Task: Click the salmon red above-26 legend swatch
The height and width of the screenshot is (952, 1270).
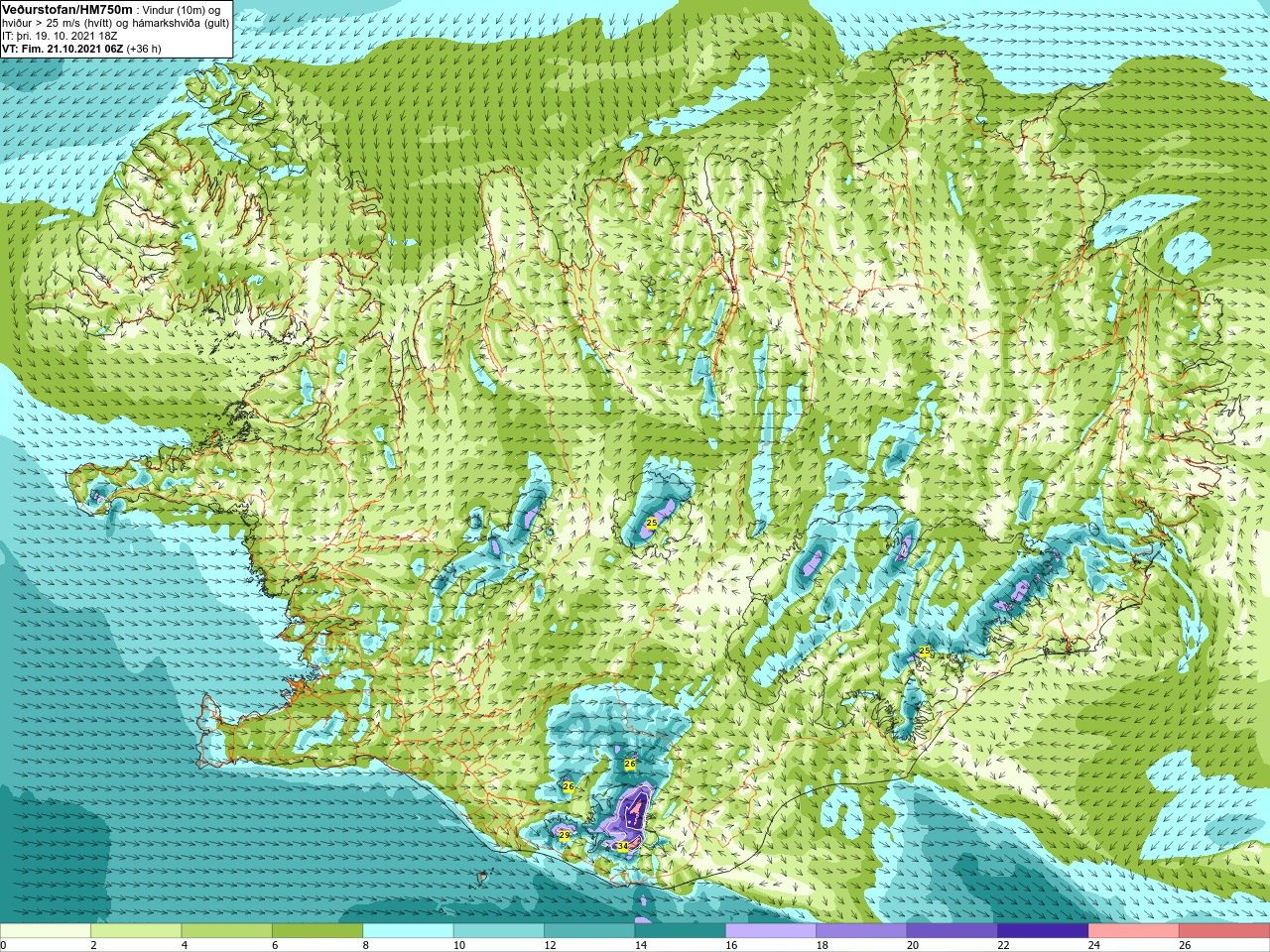Action: click(x=1224, y=932)
